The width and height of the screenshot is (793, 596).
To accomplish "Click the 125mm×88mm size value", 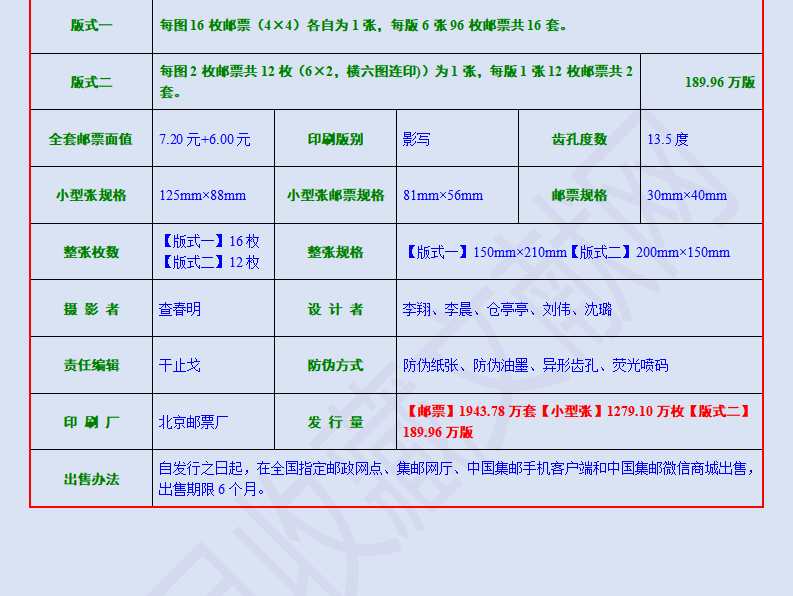I will pos(202,196).
